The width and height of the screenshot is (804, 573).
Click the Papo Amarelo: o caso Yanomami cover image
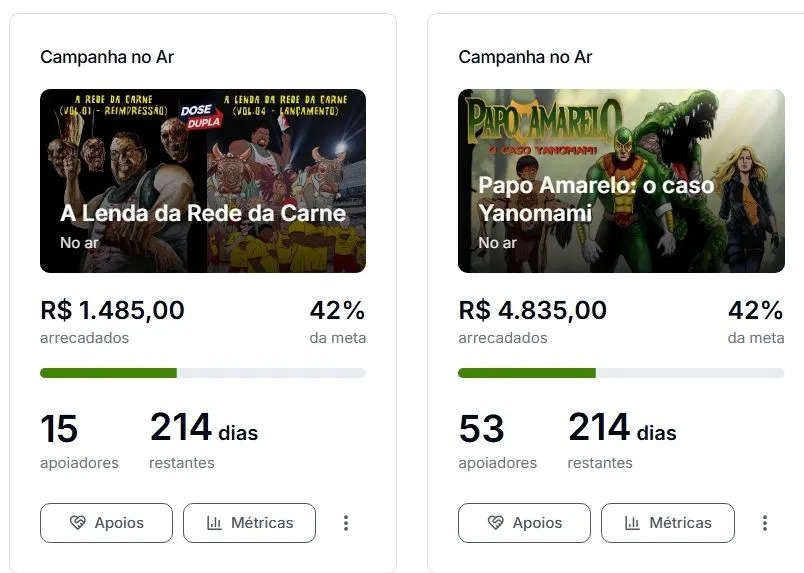621,181
